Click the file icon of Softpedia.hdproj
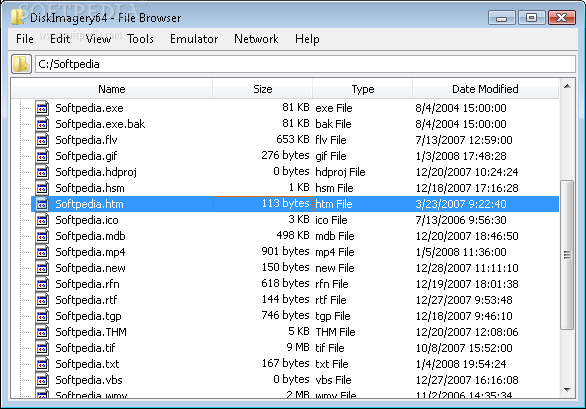 (42, 172)
